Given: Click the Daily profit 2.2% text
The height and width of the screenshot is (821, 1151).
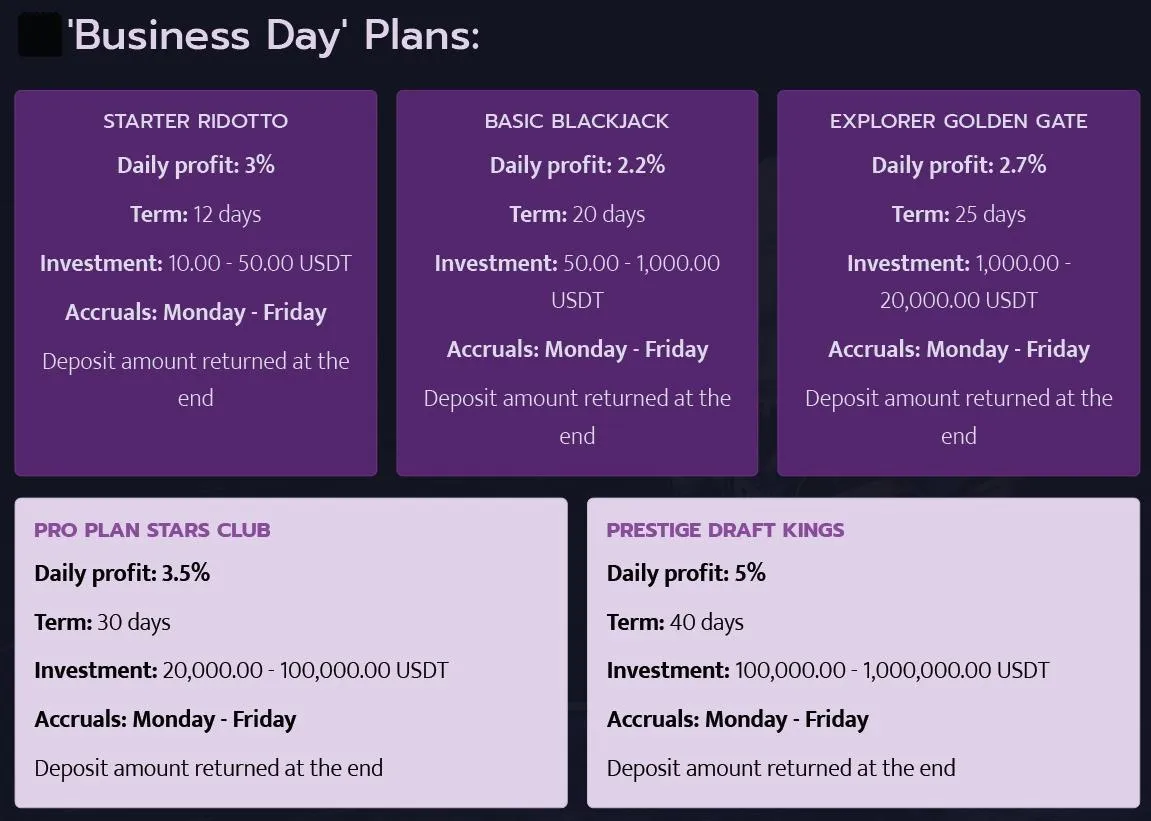Looking at the screenshot, I should (x=577, y=165).
